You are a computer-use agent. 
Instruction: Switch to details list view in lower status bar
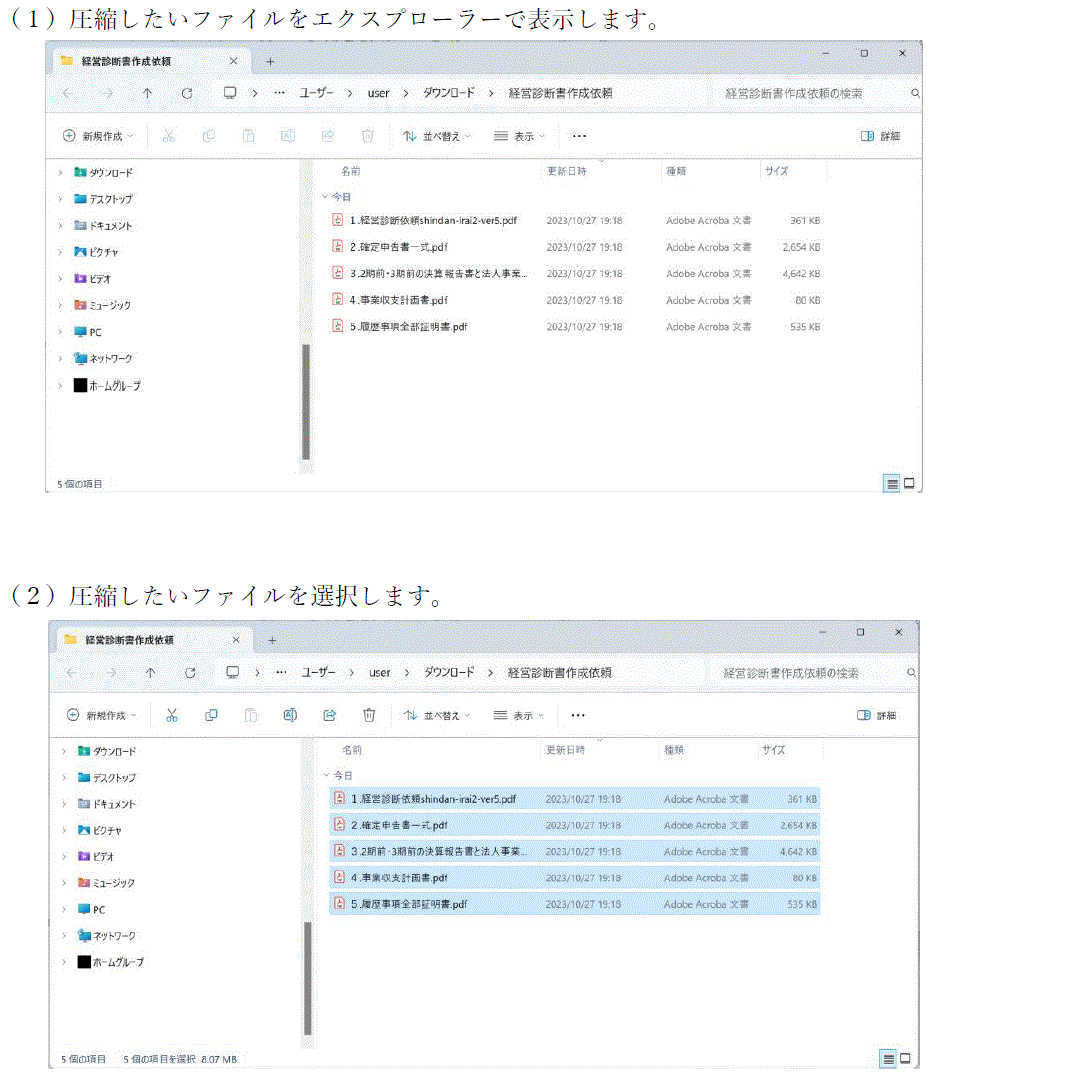tap(888, 1058)
